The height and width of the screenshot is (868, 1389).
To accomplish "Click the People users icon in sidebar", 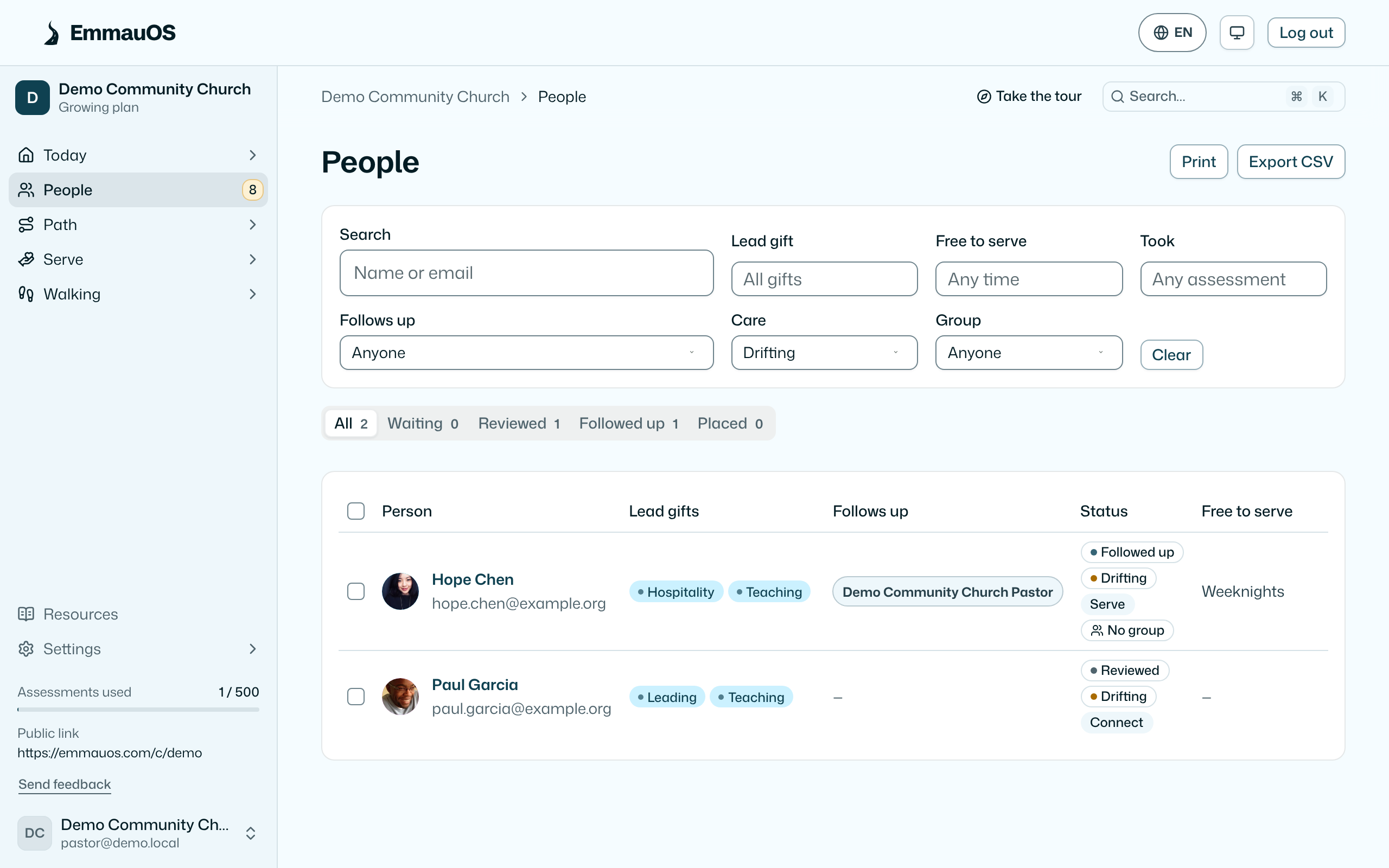I will click(26, 190).
